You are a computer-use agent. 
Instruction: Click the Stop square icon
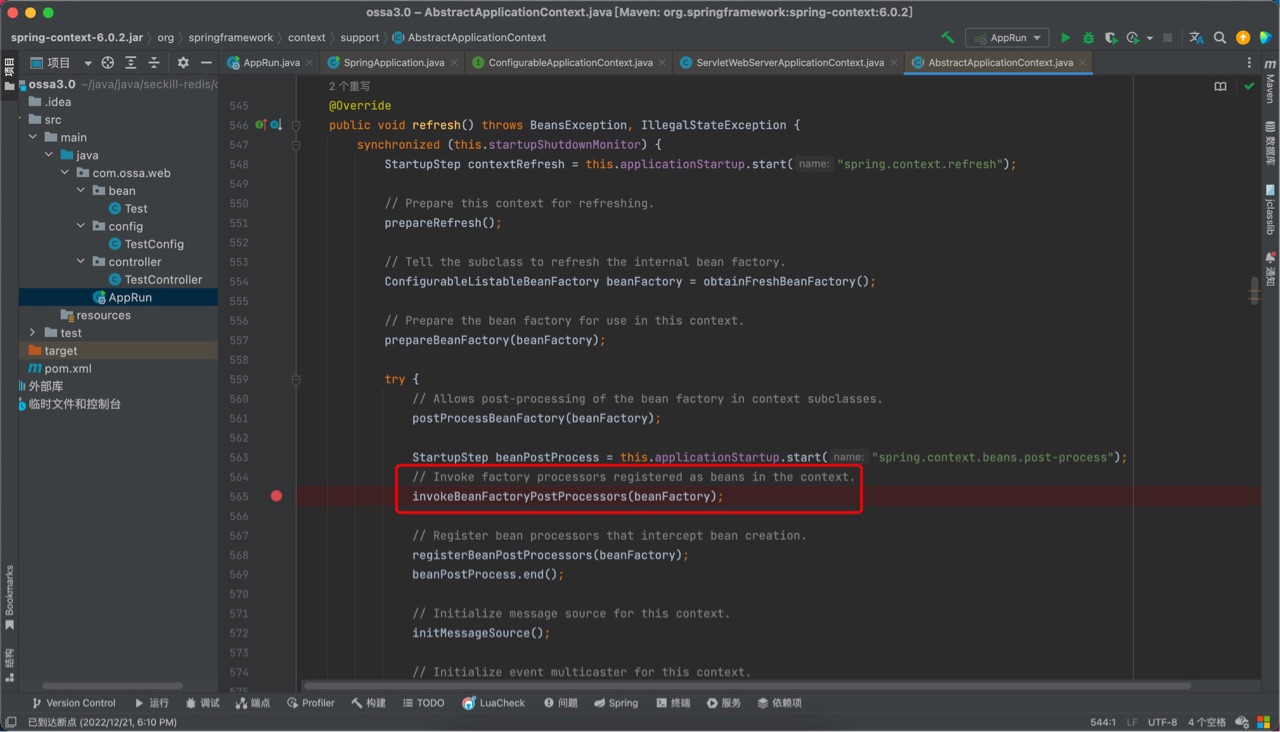point(1167,38)
